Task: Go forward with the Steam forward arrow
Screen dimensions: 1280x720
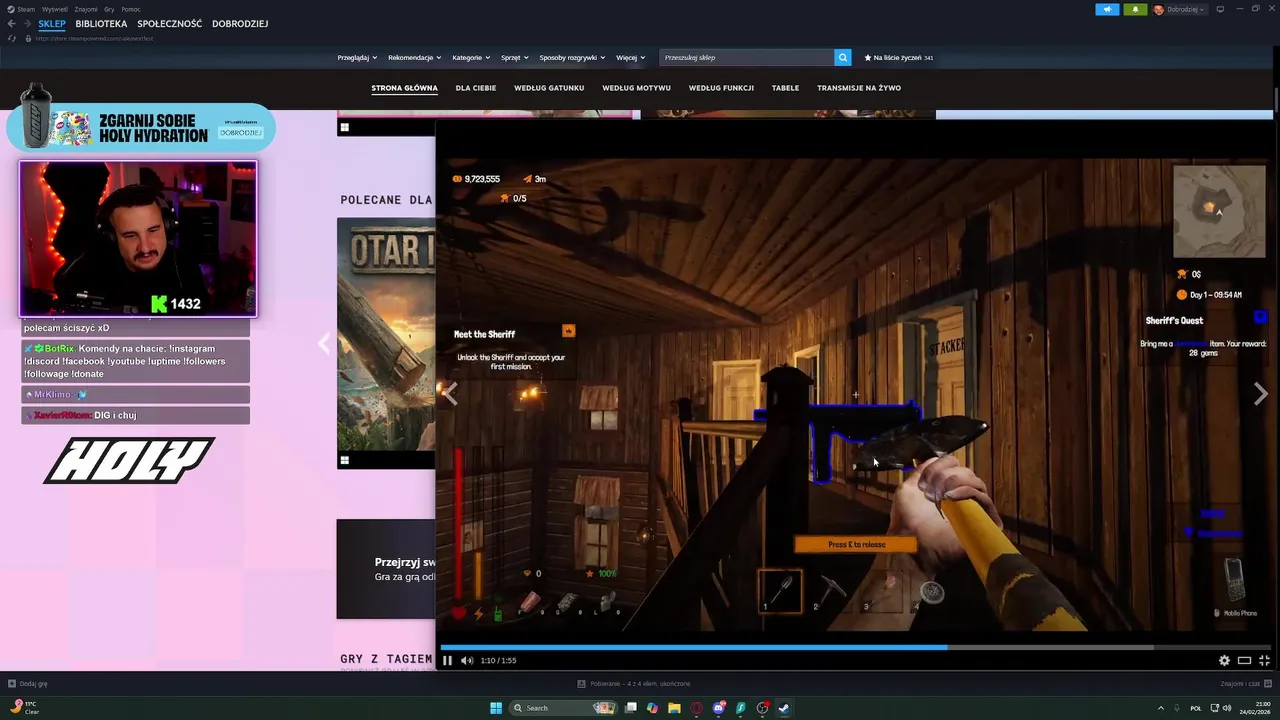Action: (27, 24)
